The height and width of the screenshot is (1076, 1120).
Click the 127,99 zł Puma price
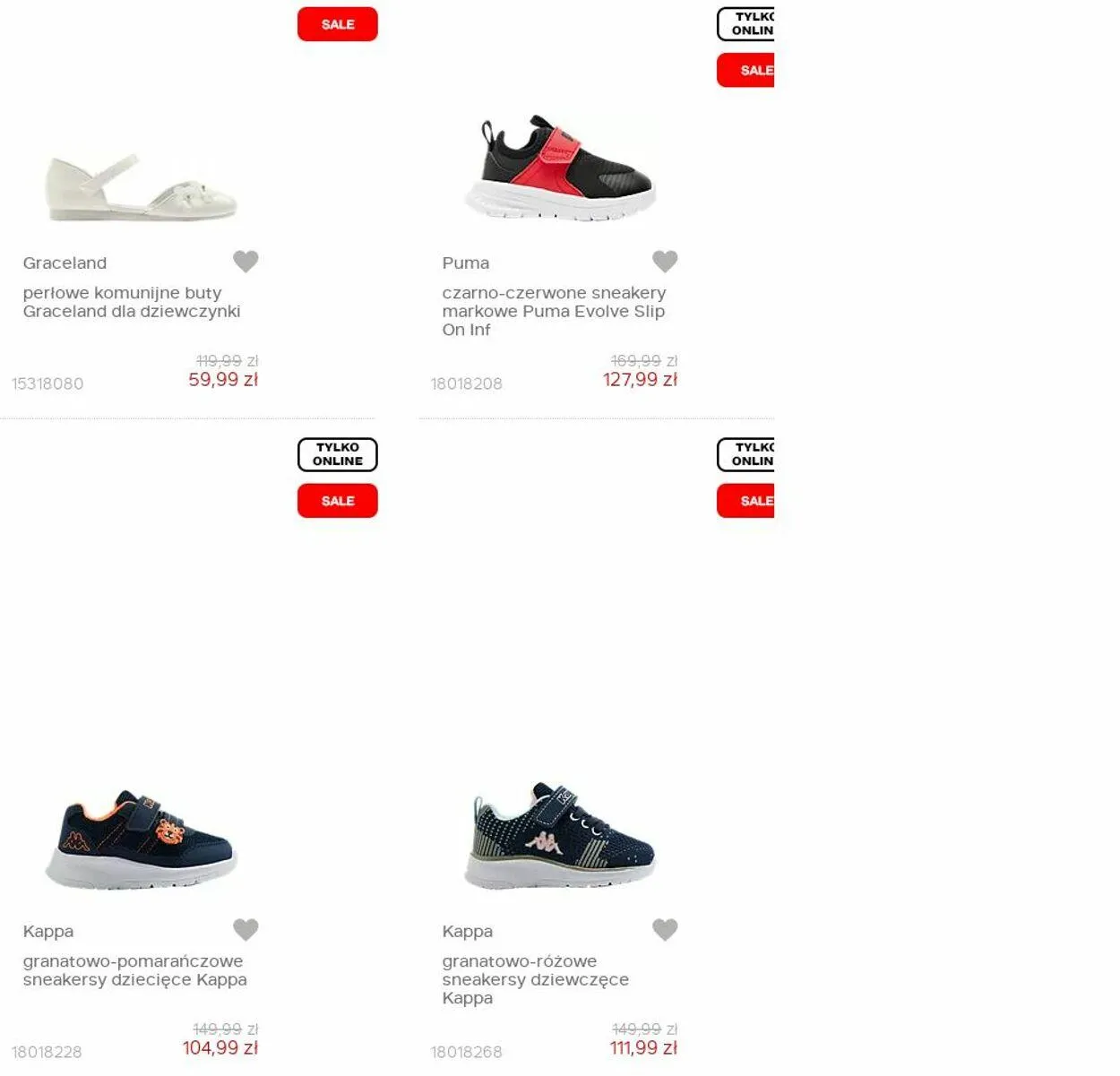(640, 380)
